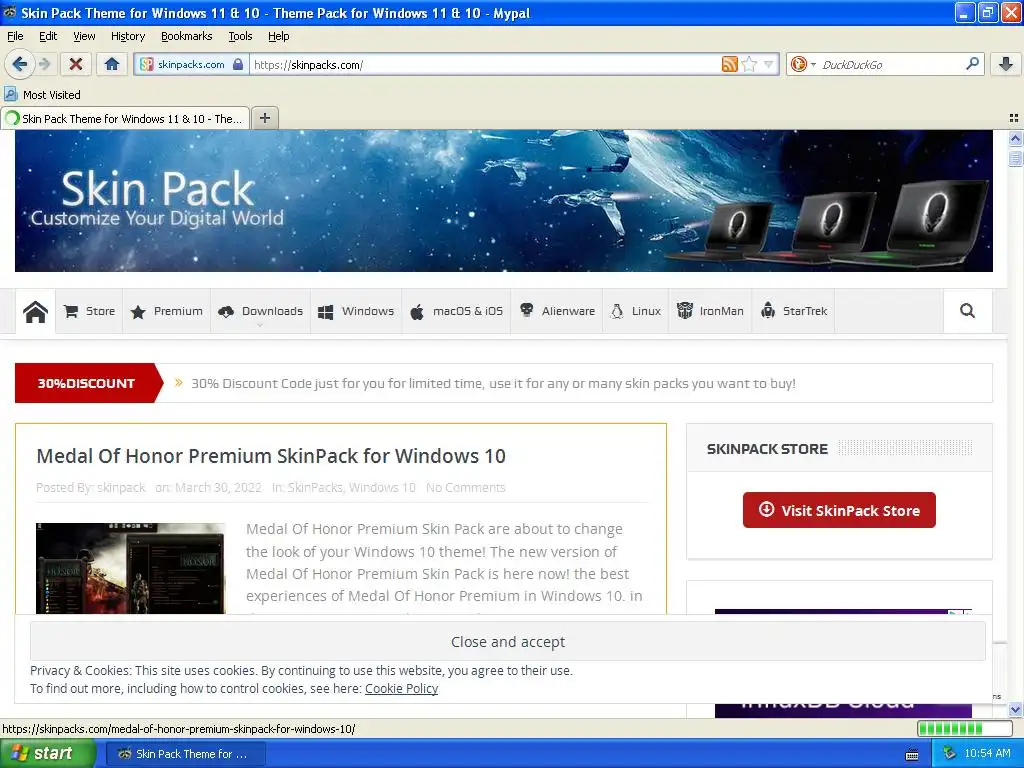Open the Tools menu
Viewport: 1024px width, 768px height.
coord(240,36)
